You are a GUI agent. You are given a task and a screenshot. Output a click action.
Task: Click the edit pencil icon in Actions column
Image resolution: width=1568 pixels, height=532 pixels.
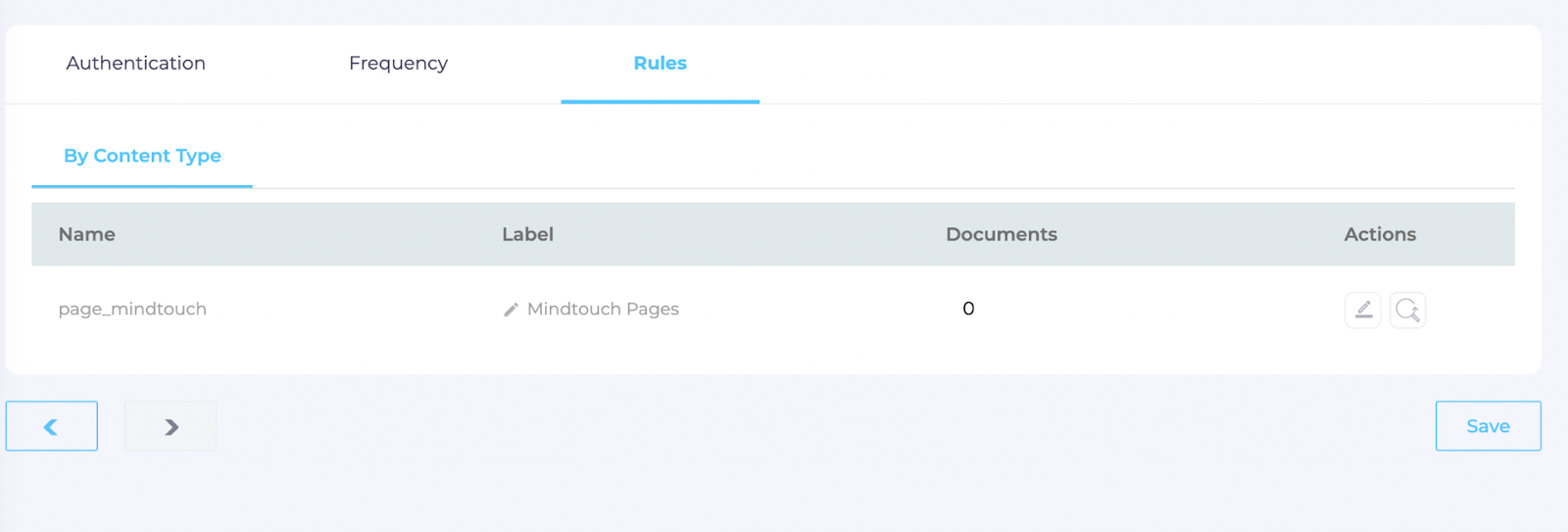1362,310
